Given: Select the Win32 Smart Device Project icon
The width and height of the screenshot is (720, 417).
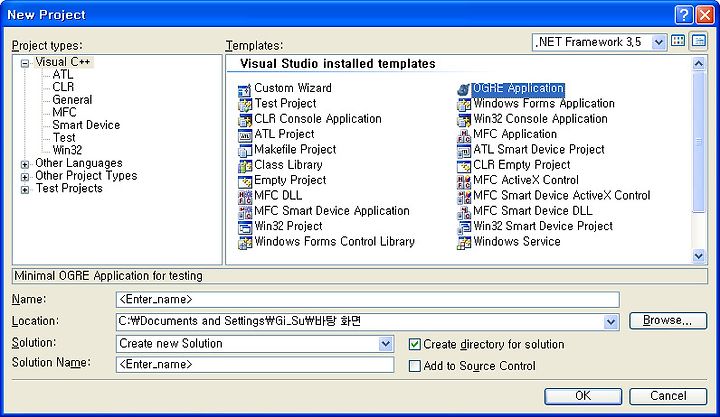Looking at the screenshot, I should [x=464, y=227].
